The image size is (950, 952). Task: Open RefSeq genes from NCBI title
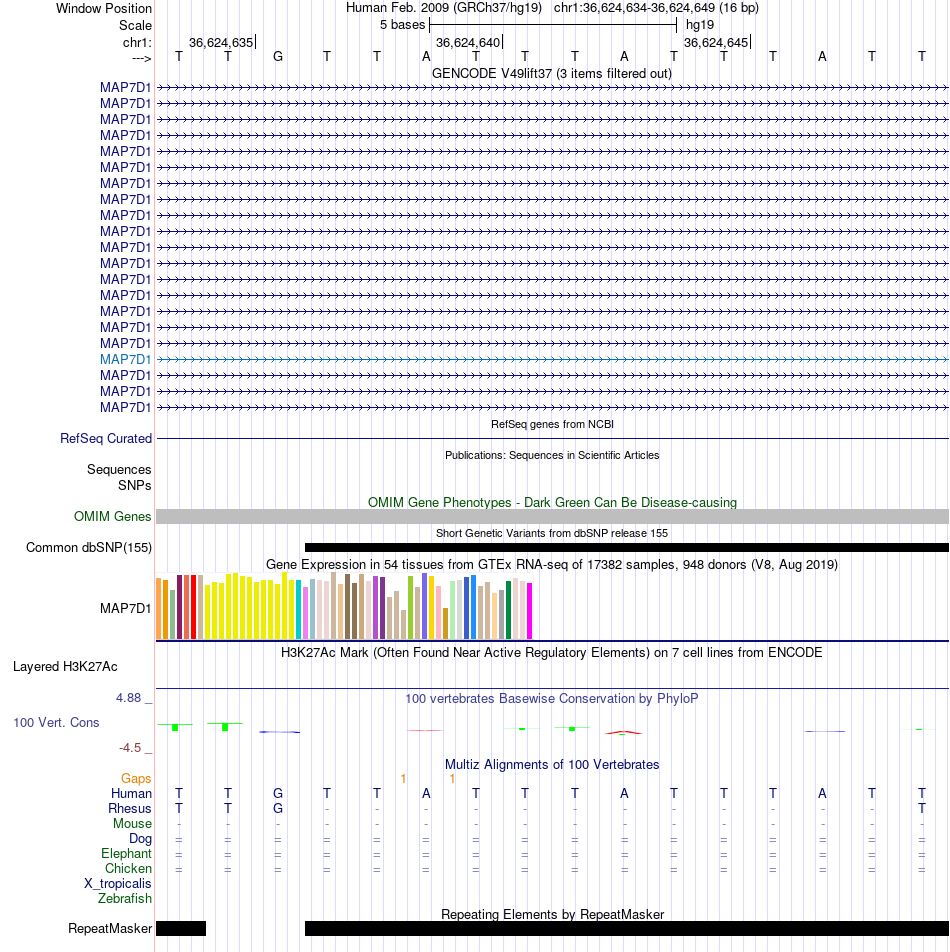point(552,424)
